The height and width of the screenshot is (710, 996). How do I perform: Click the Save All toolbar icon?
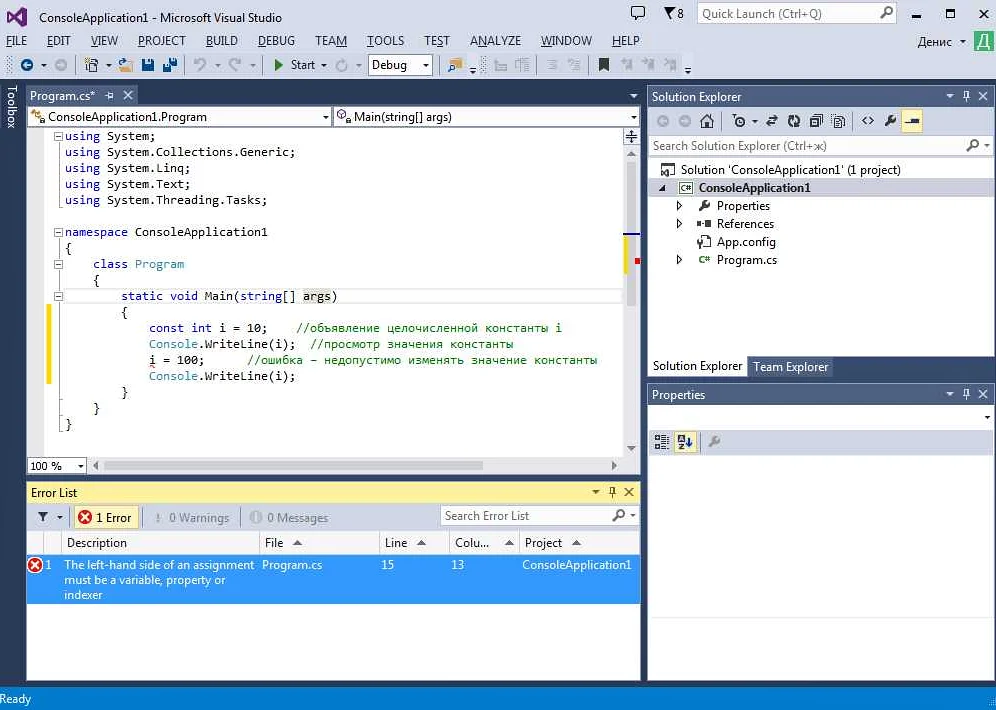tap(169, 65)
